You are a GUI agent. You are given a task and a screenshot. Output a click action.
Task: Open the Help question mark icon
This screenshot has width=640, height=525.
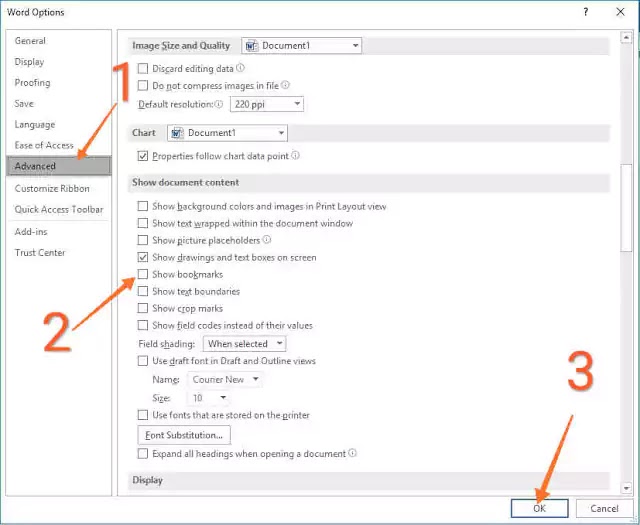pos(586,12)
